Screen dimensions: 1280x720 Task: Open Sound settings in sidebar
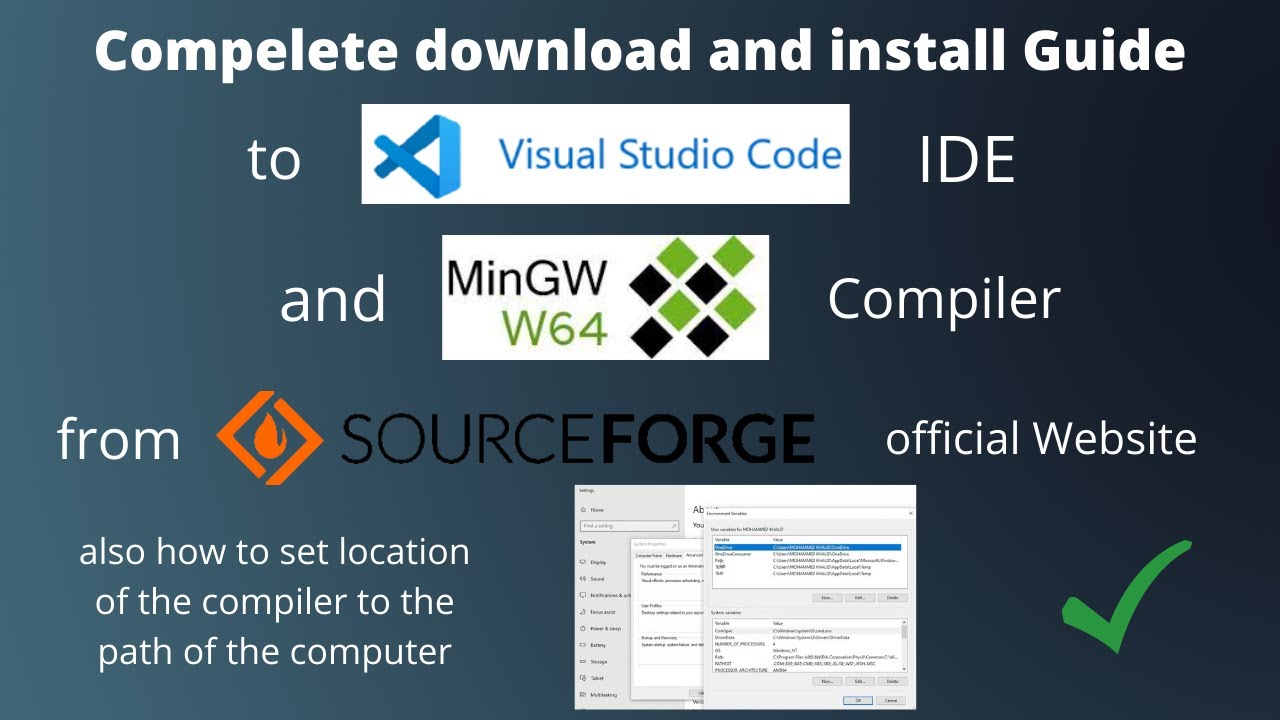[592, 579]
